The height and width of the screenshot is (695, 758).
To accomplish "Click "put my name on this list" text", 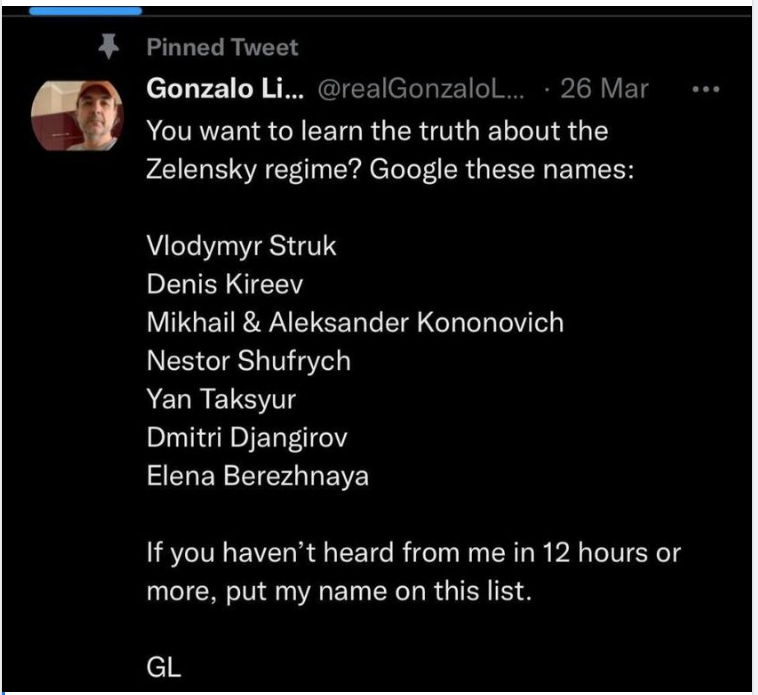I will click(x=339, y=591).
